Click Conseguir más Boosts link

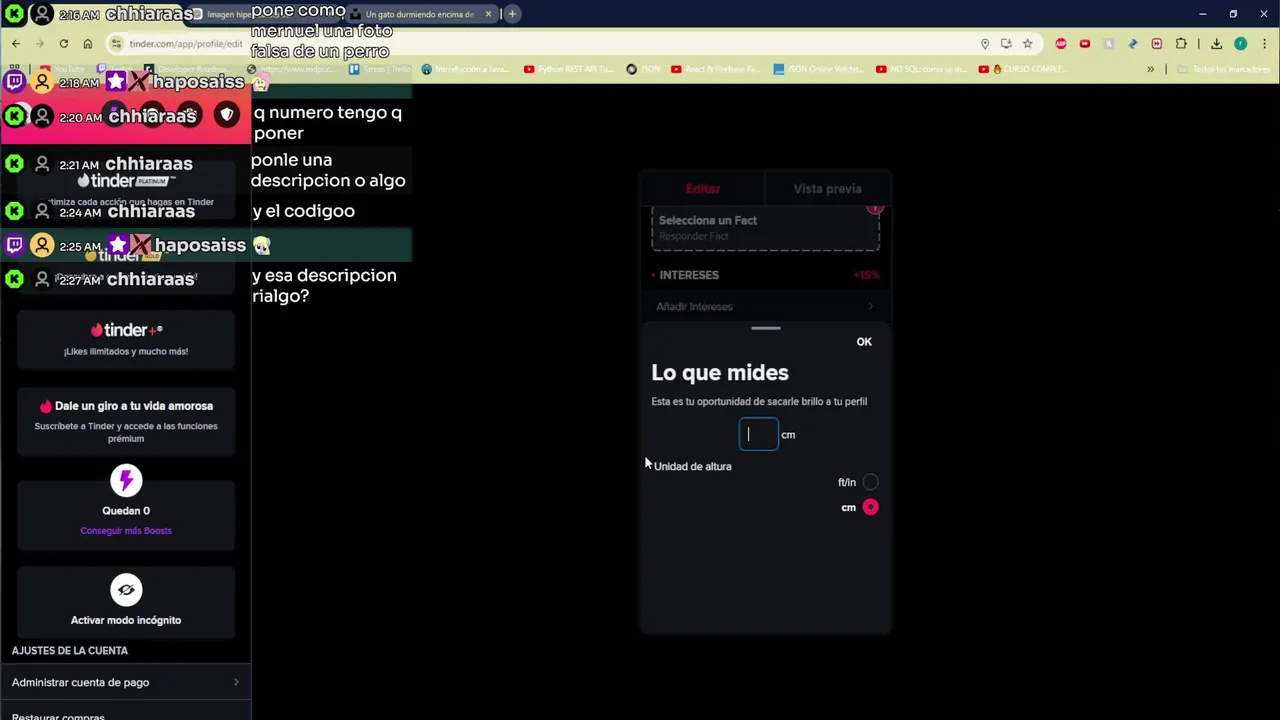126,531
